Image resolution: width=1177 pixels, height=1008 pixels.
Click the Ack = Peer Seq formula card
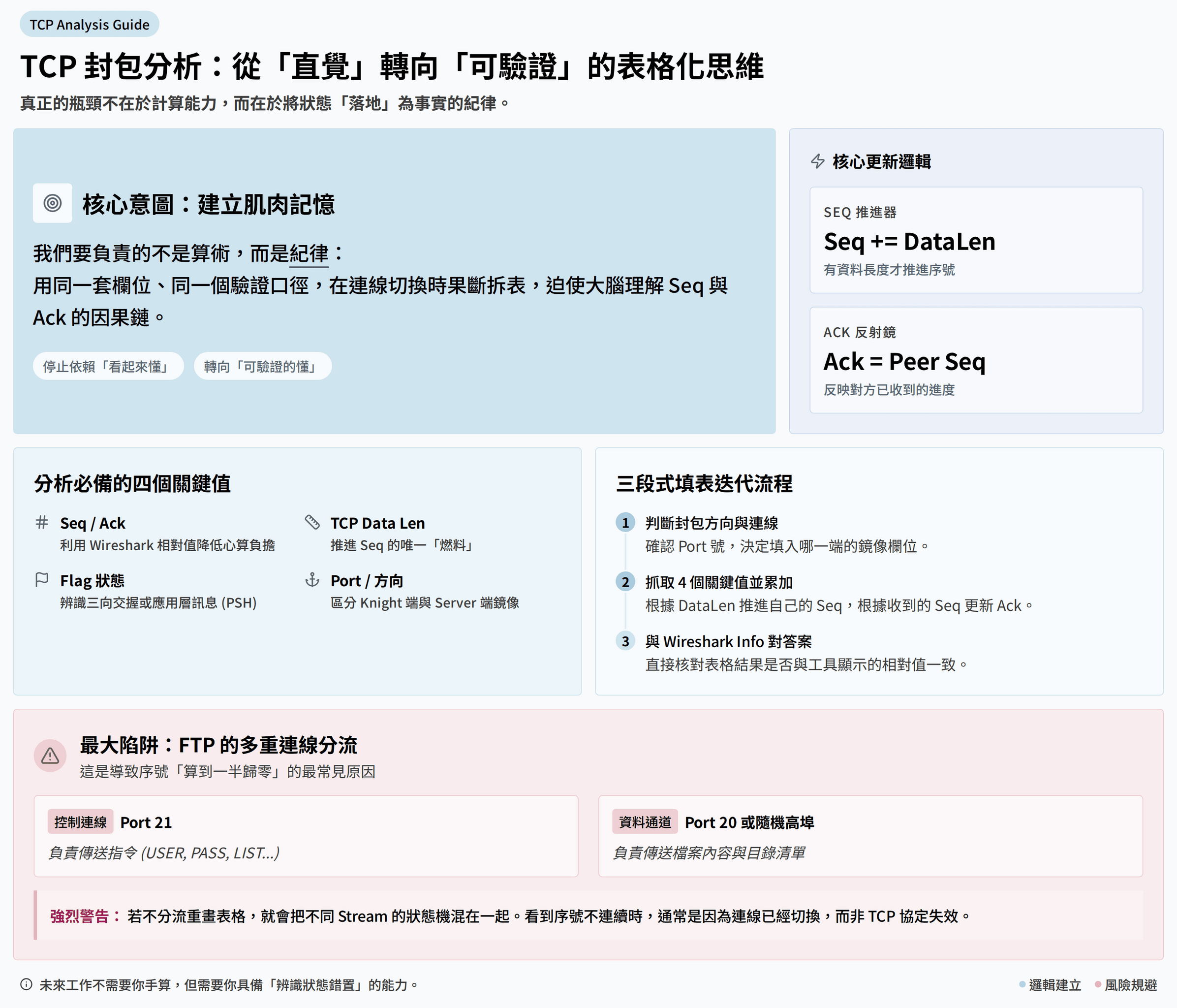(x=975, y=360)
